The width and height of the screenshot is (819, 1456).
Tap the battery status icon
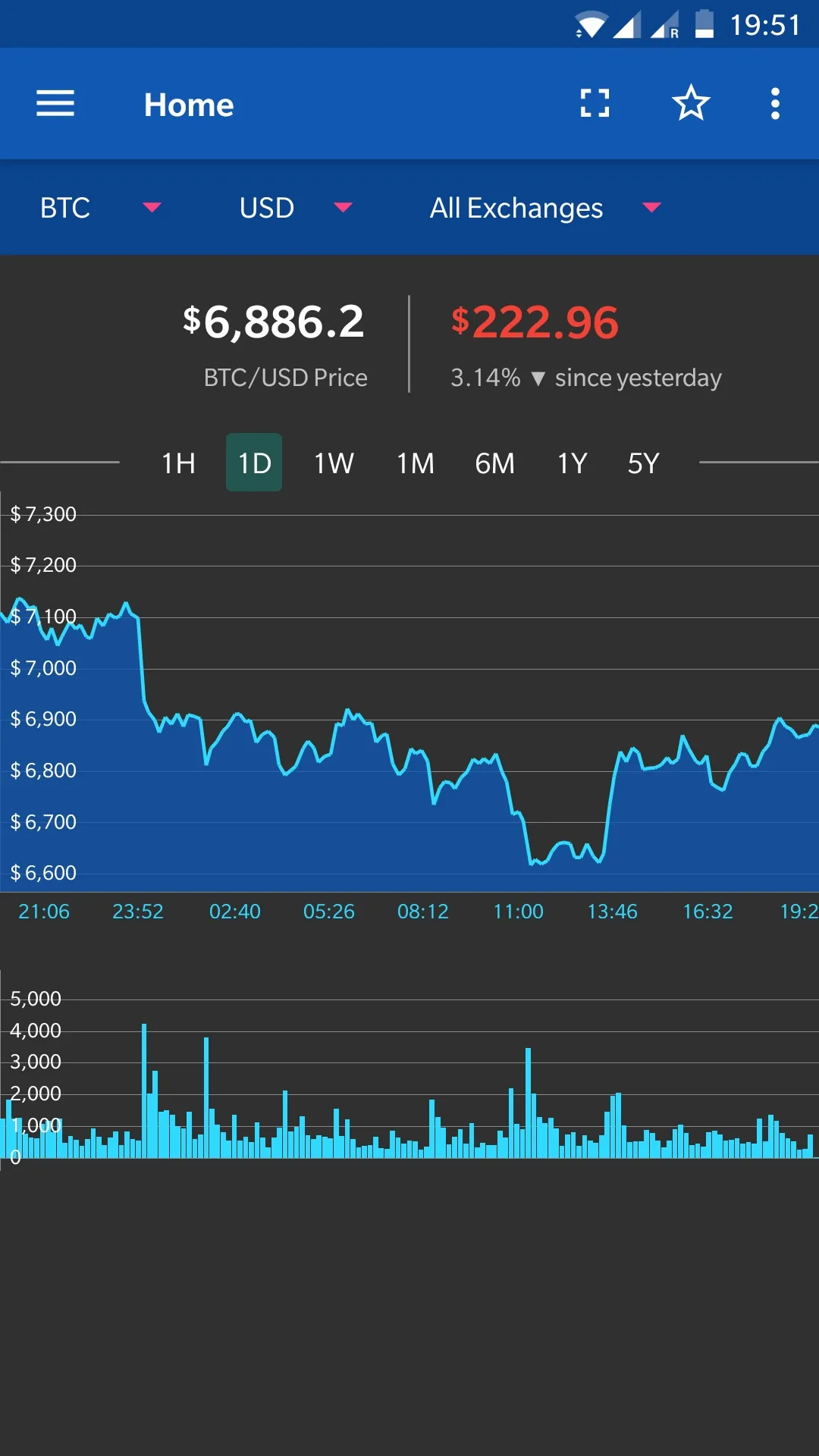(704, 24)
